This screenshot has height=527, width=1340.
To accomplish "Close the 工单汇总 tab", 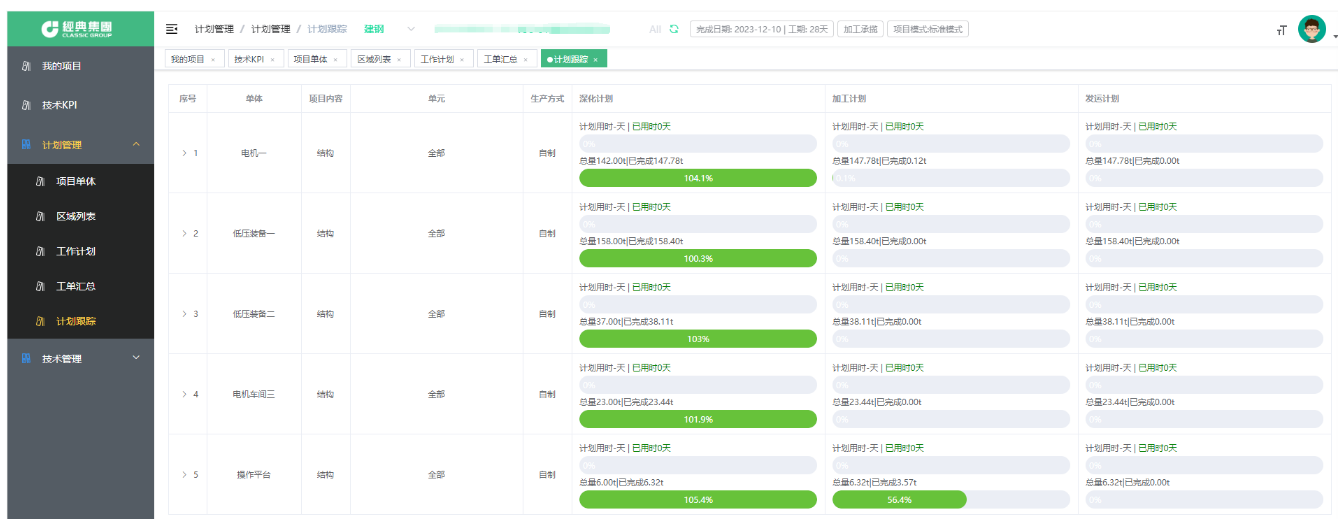I will (x=526, y=60).
